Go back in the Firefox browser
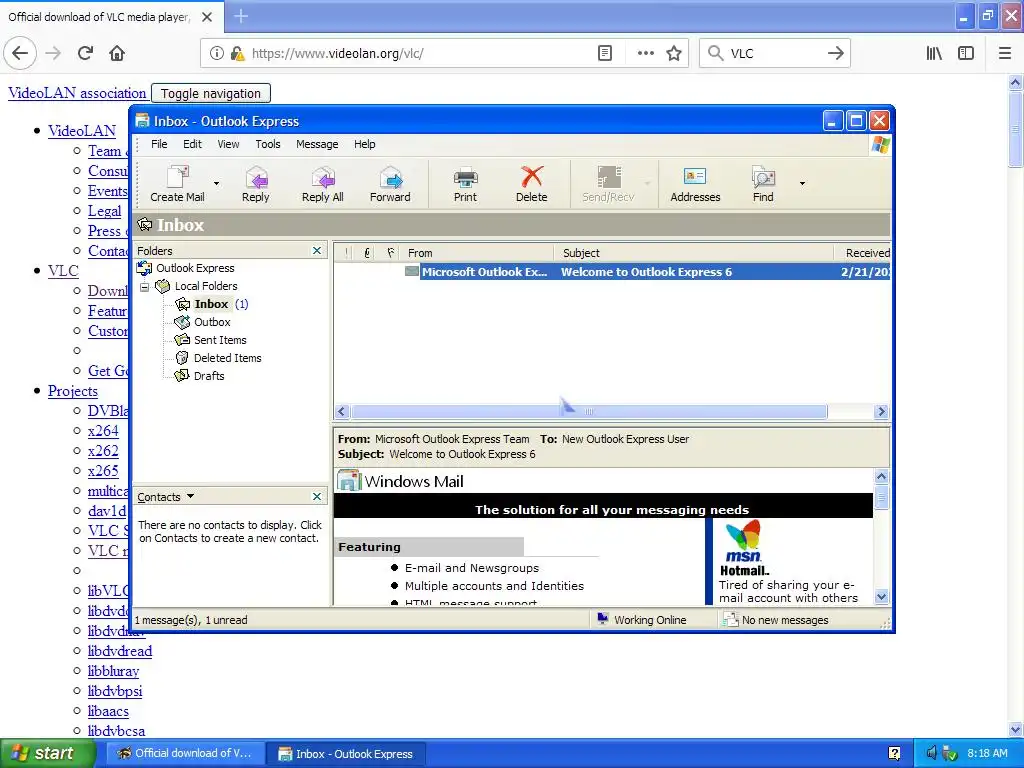Viewport: 1024px width, 768px height. point(20,53)
